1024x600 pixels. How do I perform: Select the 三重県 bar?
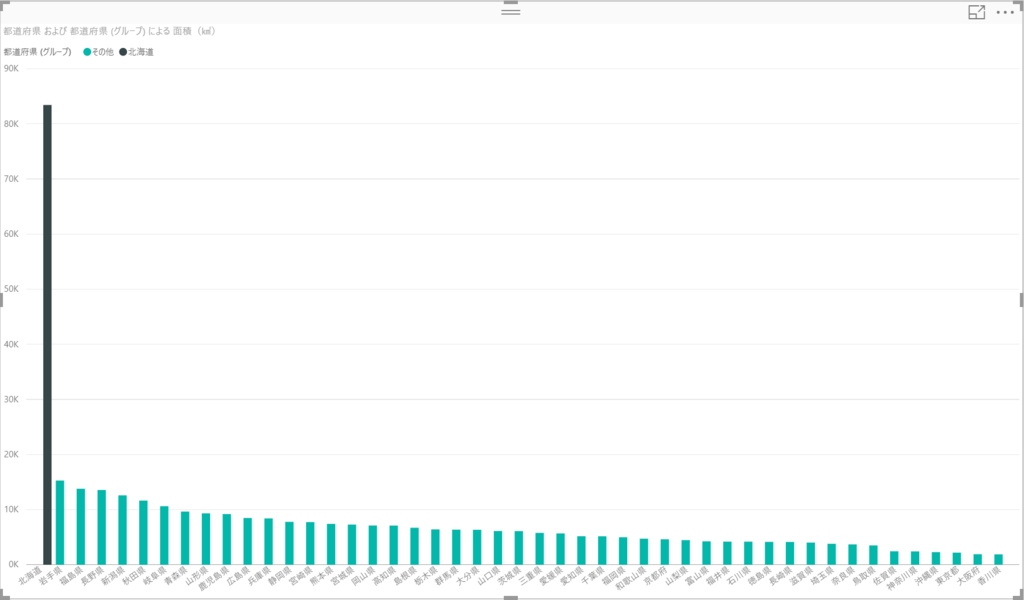(x=539, y=548)
